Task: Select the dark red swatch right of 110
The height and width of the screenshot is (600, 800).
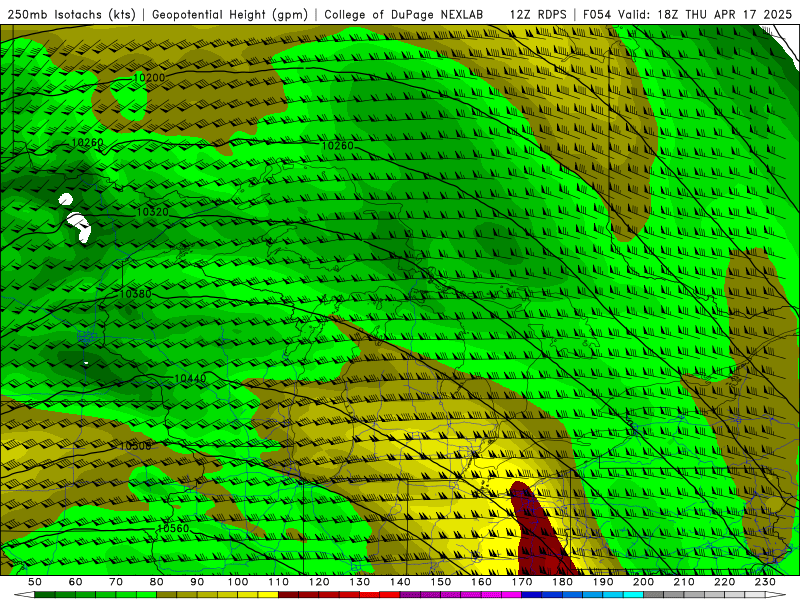Action: point(289,595)
